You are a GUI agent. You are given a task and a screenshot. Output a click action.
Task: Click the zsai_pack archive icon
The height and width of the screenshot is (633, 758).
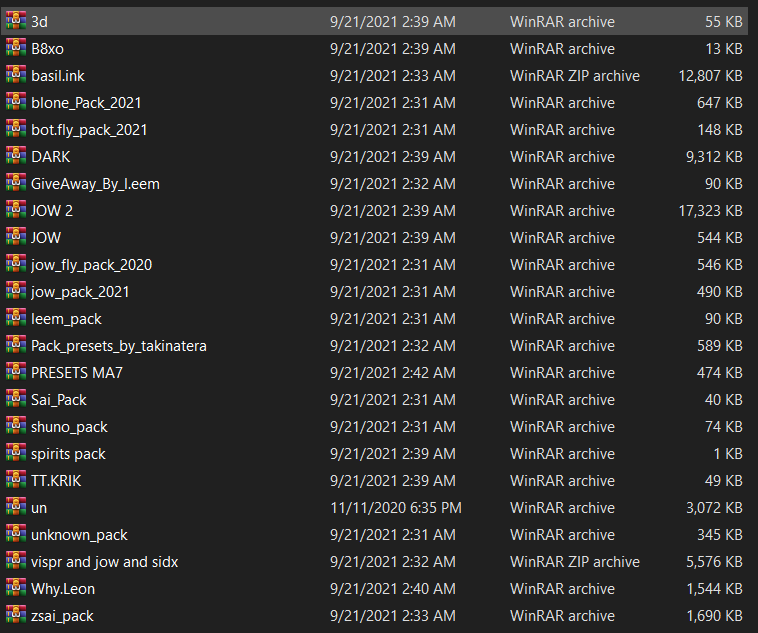pos(16,615)
